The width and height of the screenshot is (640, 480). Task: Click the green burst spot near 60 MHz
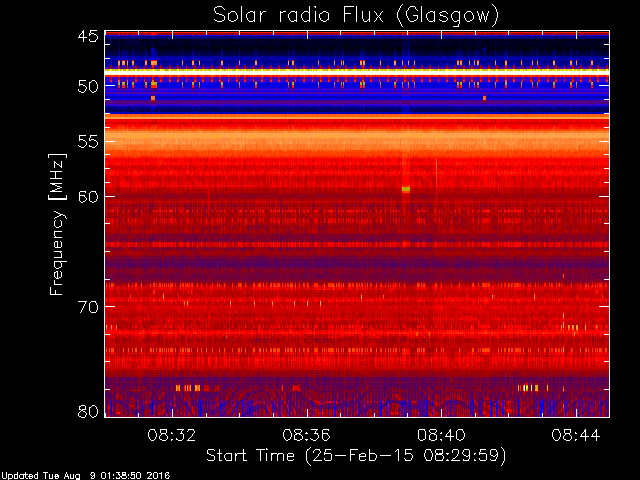click(406, 189)
